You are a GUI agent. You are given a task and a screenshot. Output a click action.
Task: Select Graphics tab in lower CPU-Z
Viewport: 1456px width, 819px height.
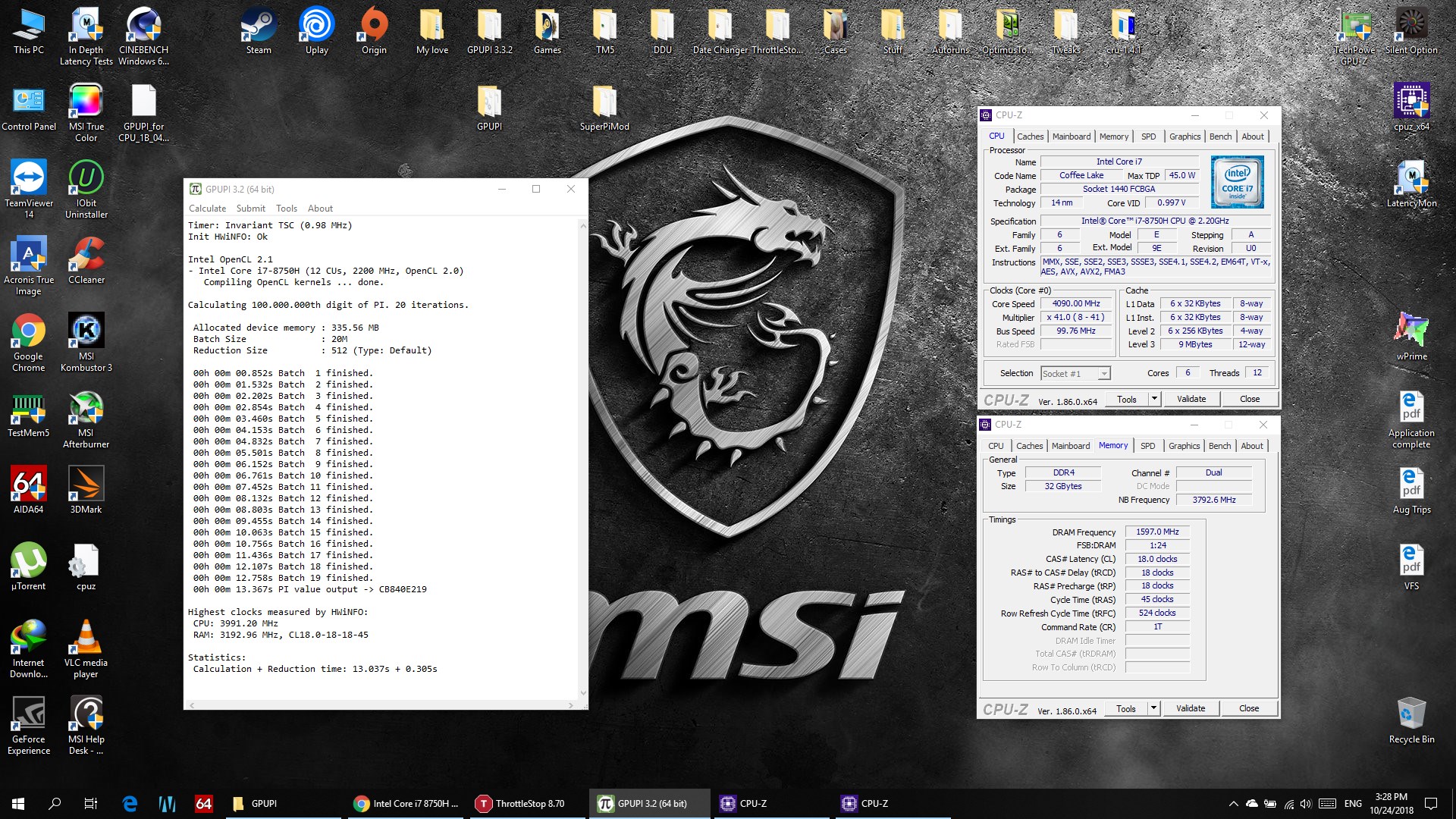click(1185, 446)
